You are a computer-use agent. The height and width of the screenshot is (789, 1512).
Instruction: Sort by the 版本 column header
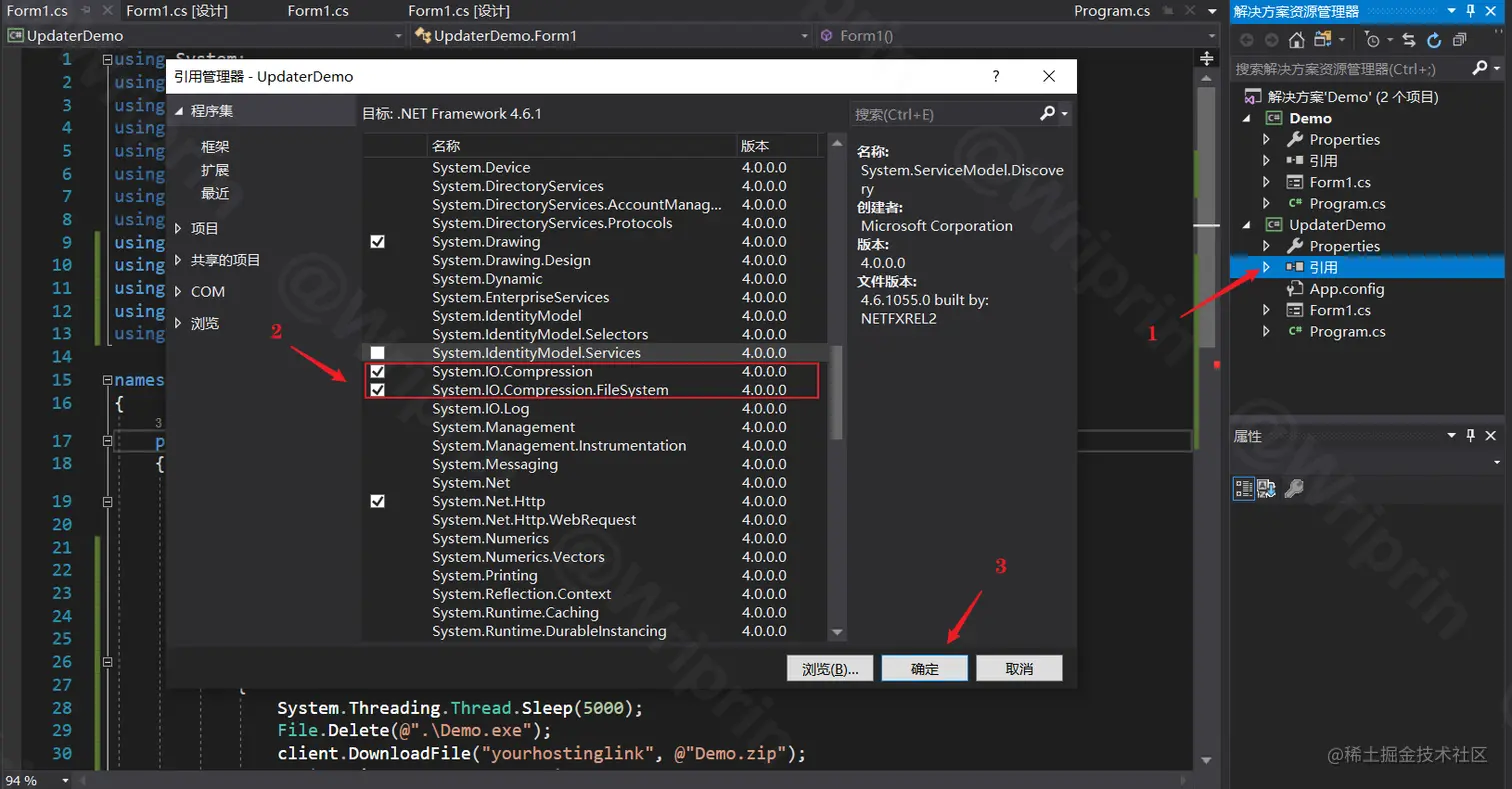[x=778, y=145]
